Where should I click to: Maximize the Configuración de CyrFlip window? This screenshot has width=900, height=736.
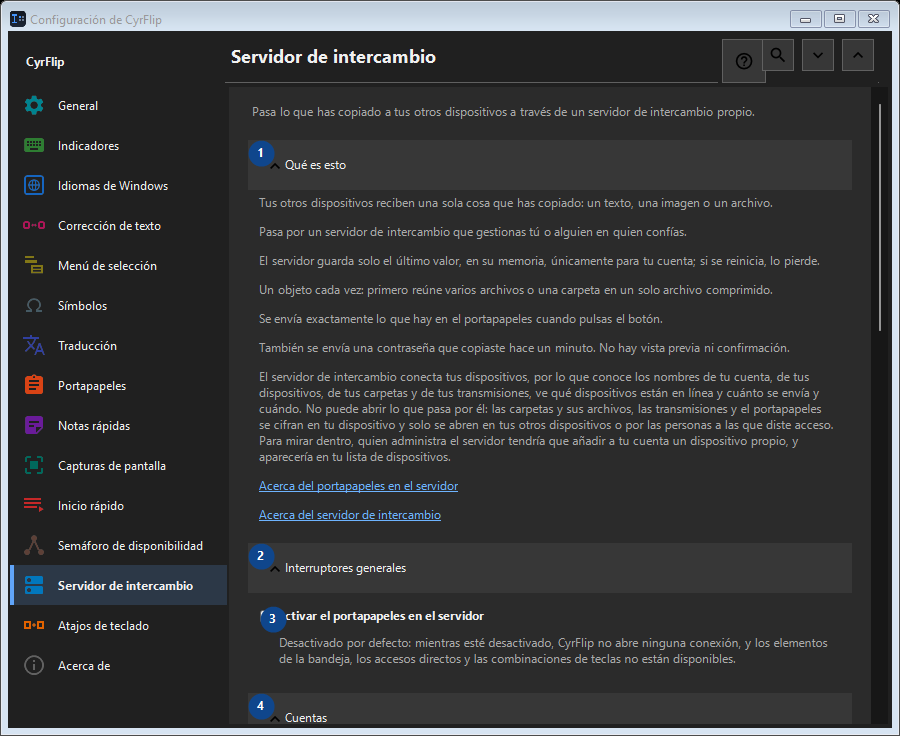[x=839, y=19]
